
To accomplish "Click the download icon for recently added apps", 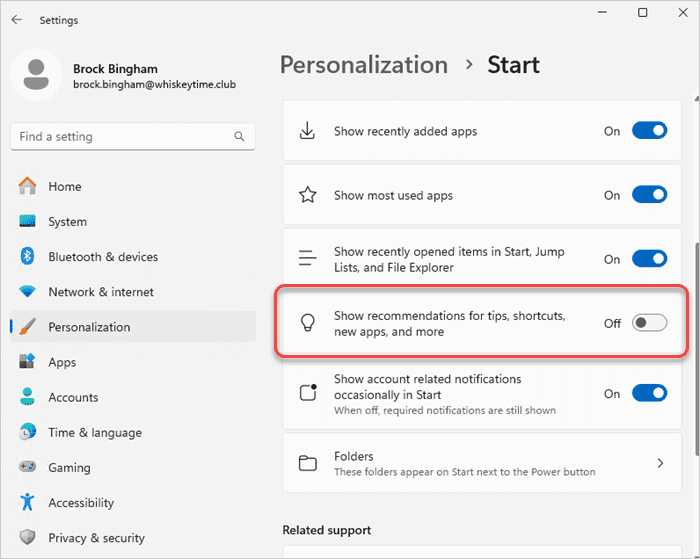I will (x=308, y=130).
